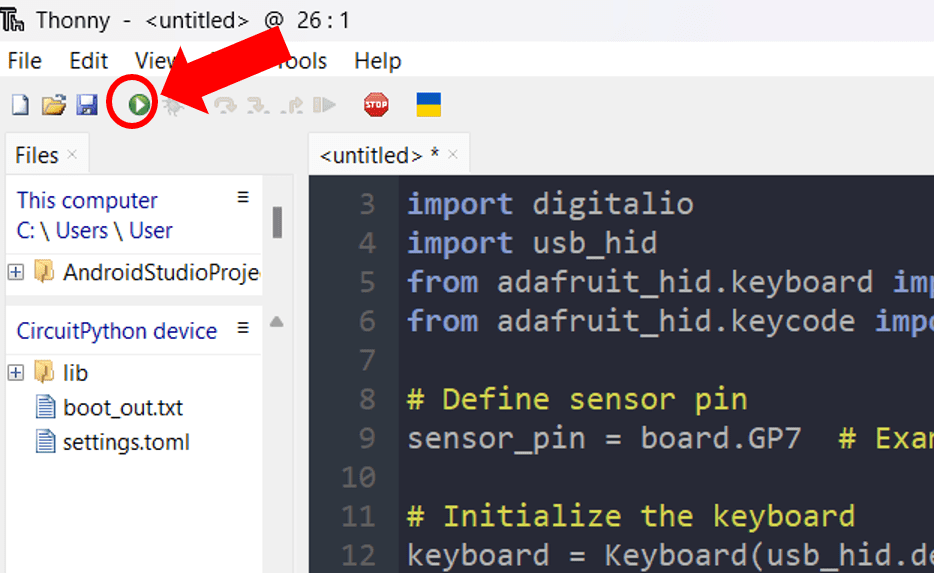
Task: Save the script using the floppy icon
Action: pyautogui.click(x=86, y=105)
